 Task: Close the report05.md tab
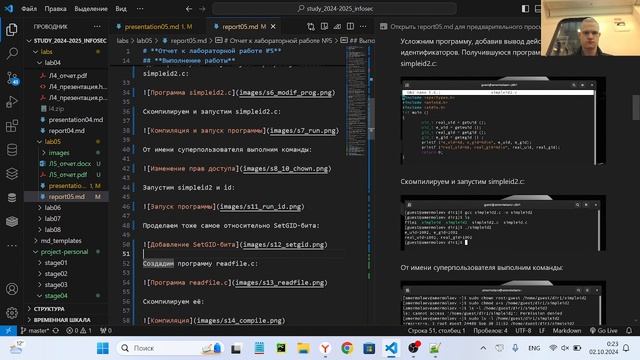click(273, 27)
